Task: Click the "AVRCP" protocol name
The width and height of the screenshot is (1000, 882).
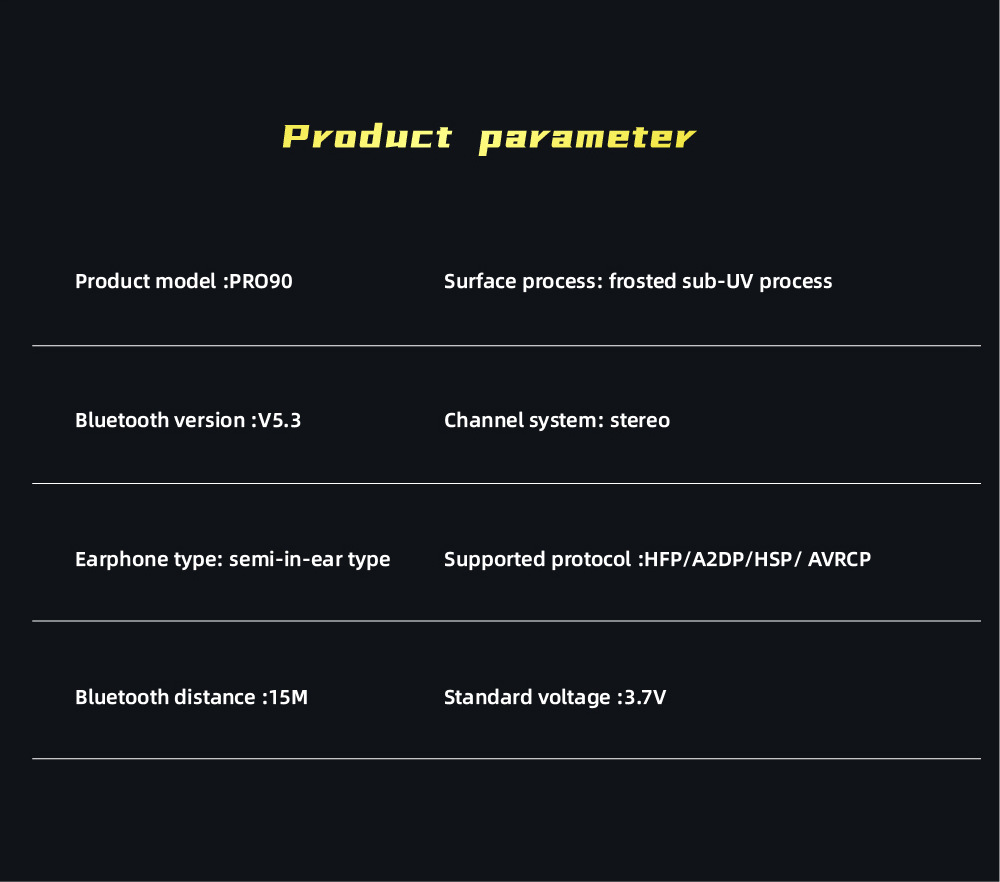Action: pos(838,559)
